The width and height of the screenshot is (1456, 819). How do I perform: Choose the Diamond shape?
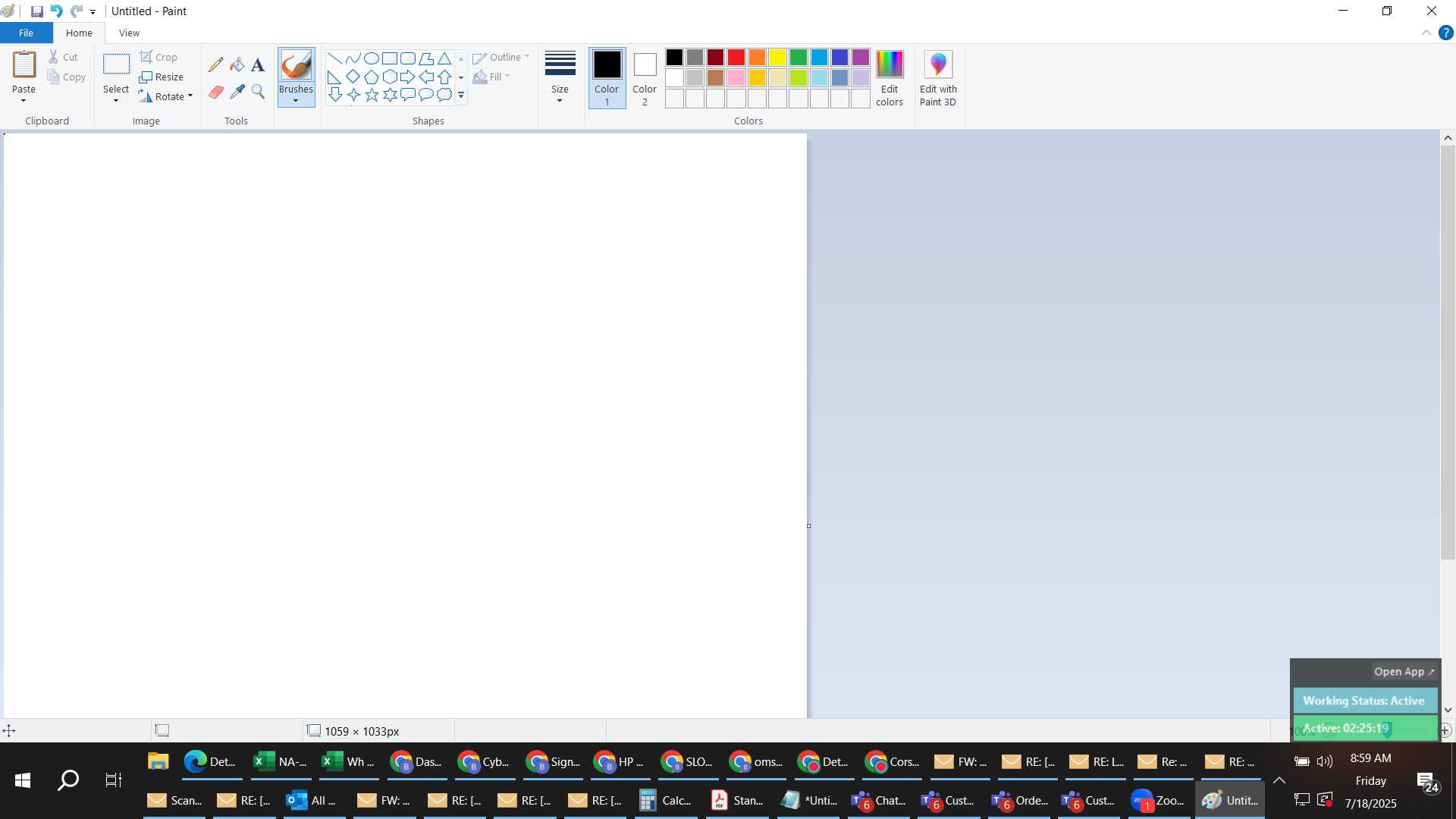click(353, 77)
